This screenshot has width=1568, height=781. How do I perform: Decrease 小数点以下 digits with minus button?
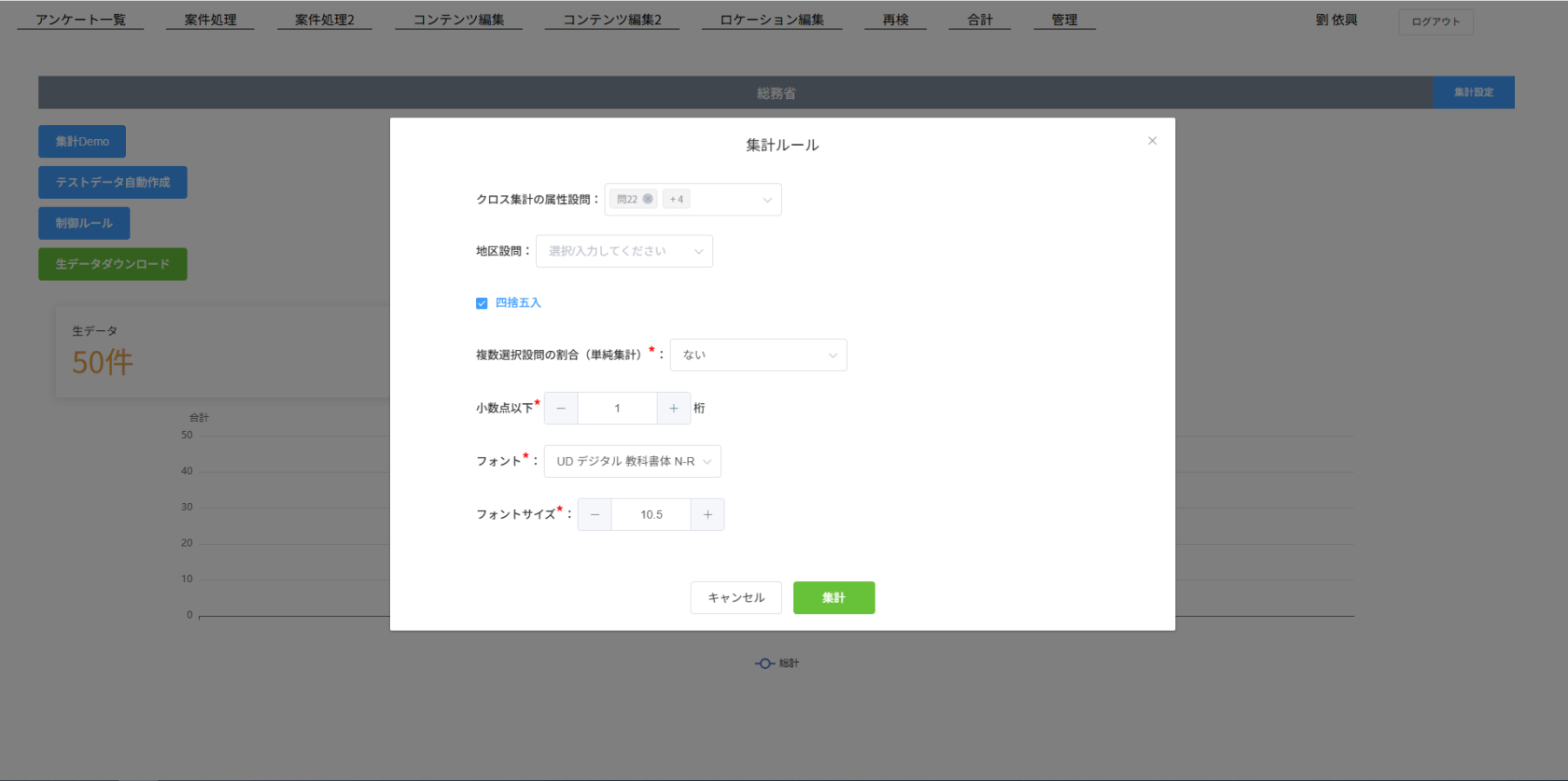click(561, 409)
